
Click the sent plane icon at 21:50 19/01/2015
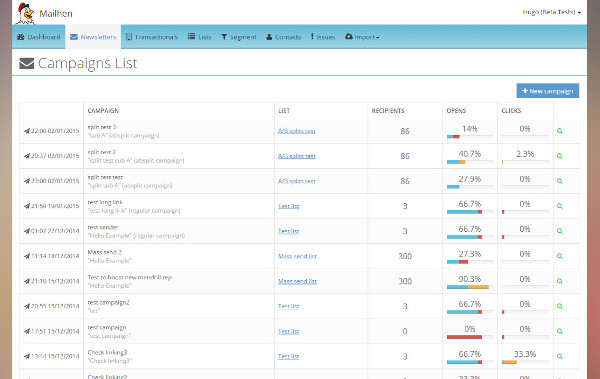(x=27, y=206)
